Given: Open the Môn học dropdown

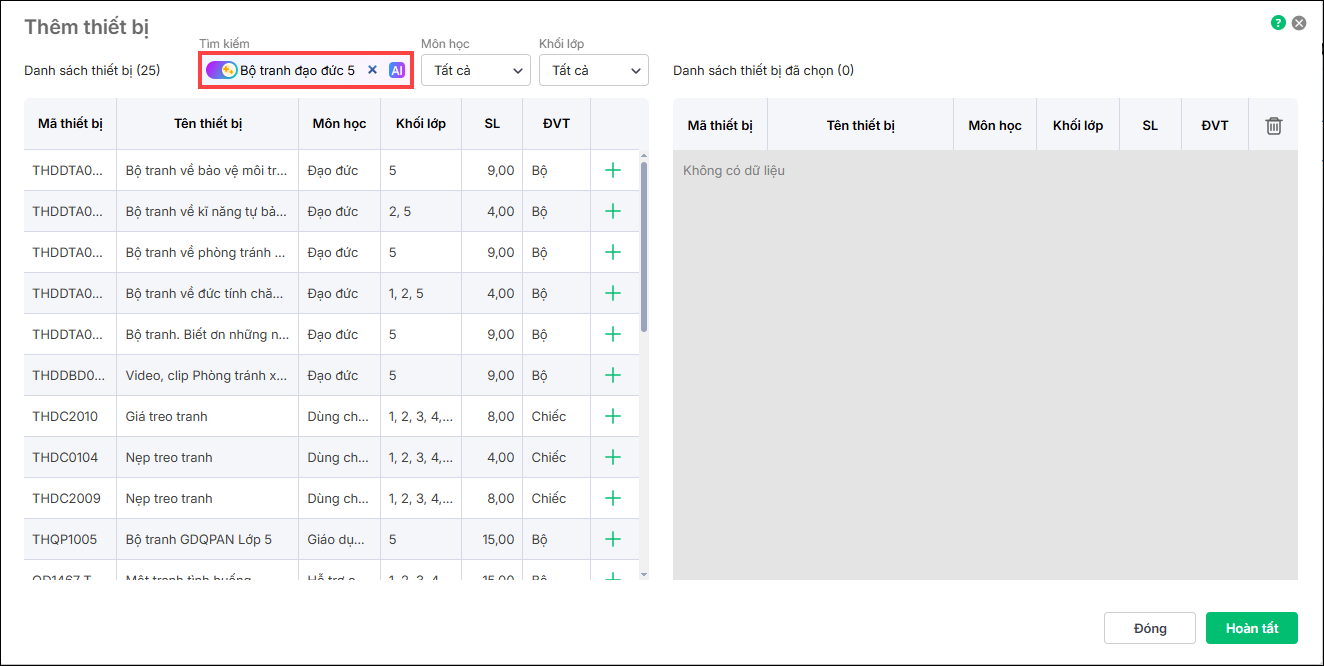Looking at the screenshot, I should [x=476, y=70].
